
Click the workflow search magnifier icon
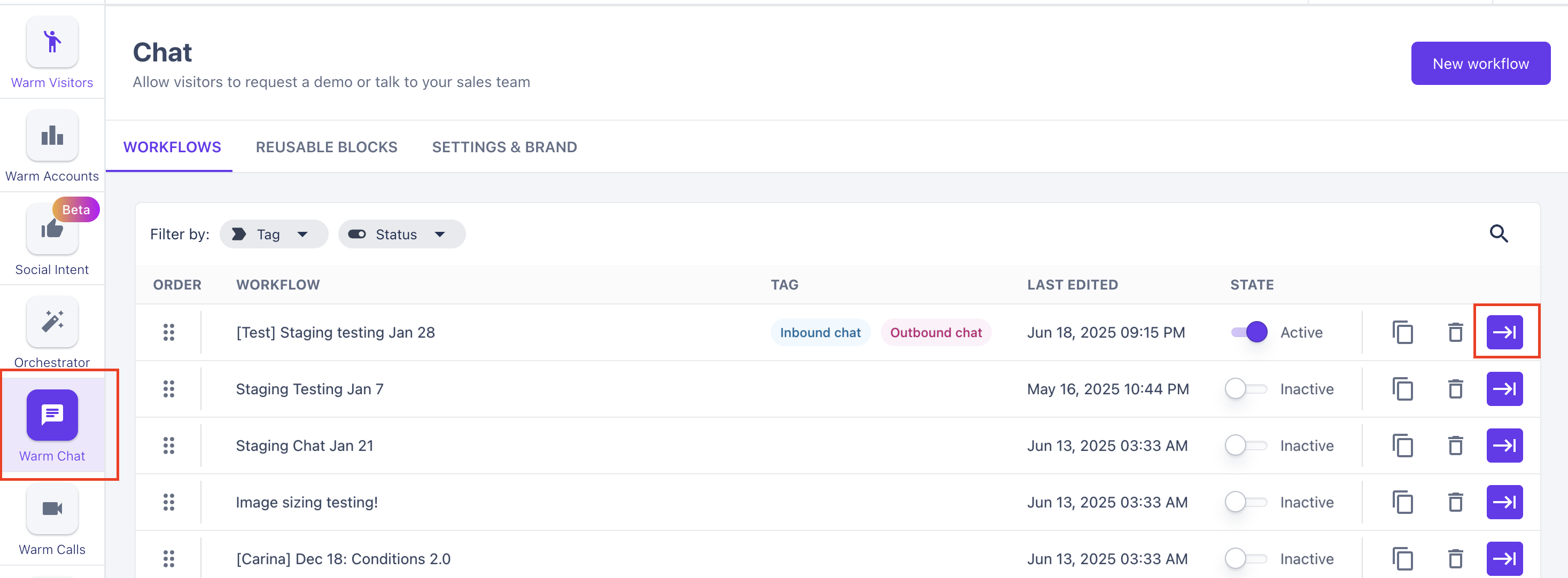pos(1498,233)
